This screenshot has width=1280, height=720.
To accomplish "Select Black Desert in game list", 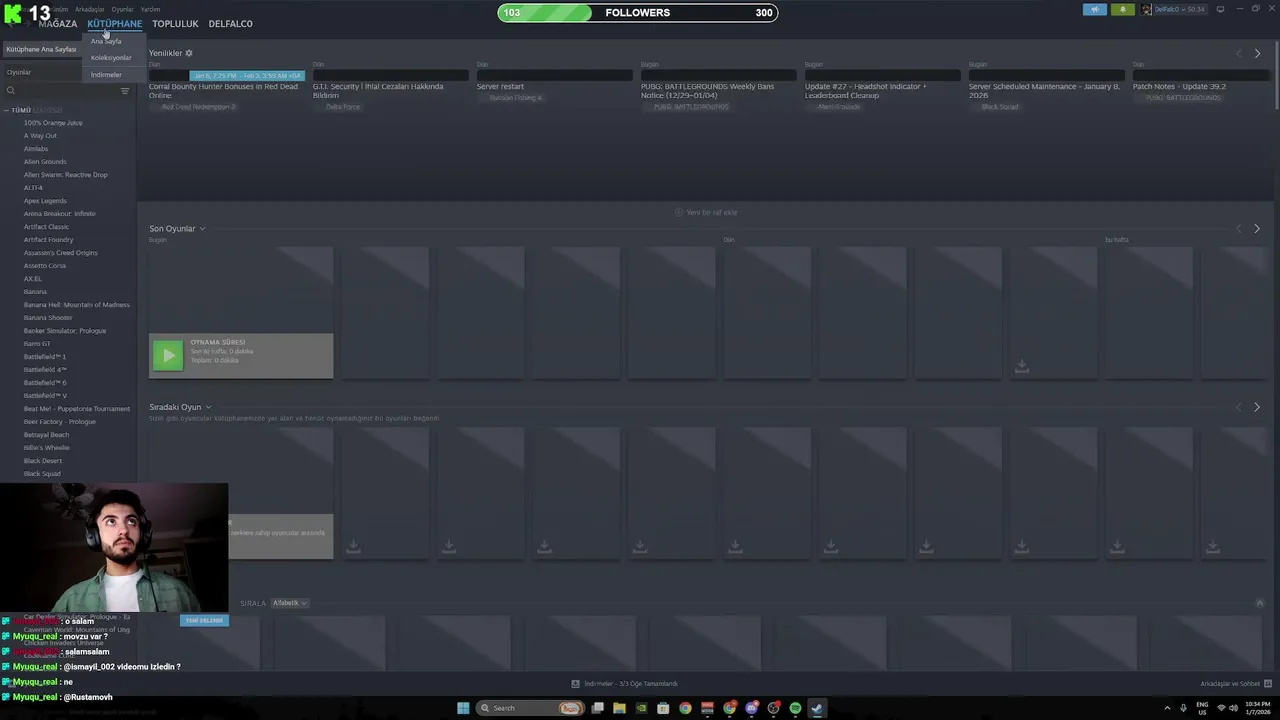I will coord(43,461).
